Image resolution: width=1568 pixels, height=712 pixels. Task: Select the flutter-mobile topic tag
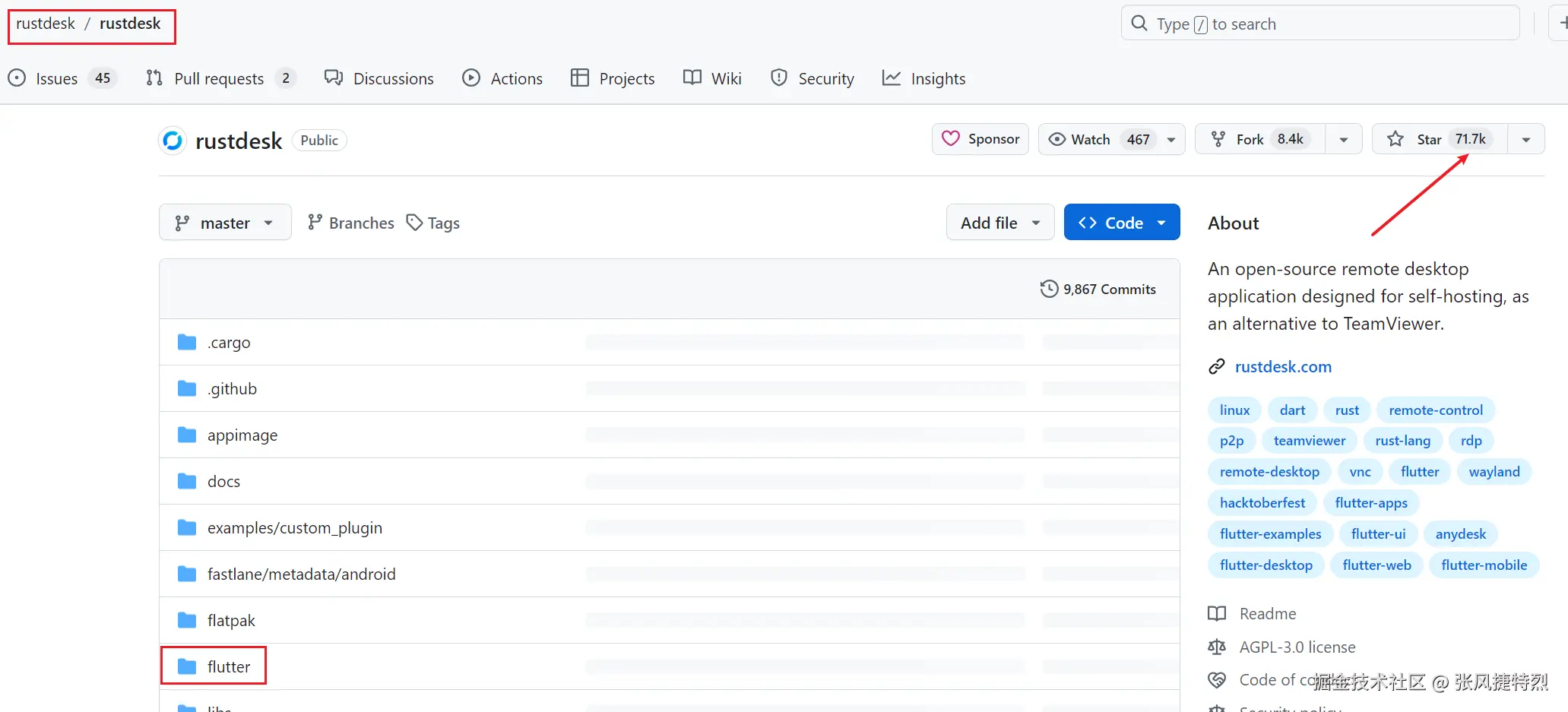point(1484,565)
